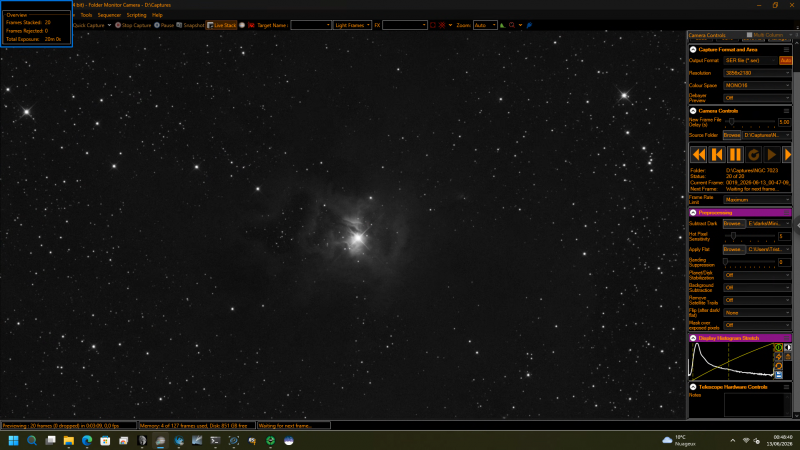The width and height of the screenshot is (800, 450).
Task: Open the Debayer Preview dropdown
Action: 757,98
